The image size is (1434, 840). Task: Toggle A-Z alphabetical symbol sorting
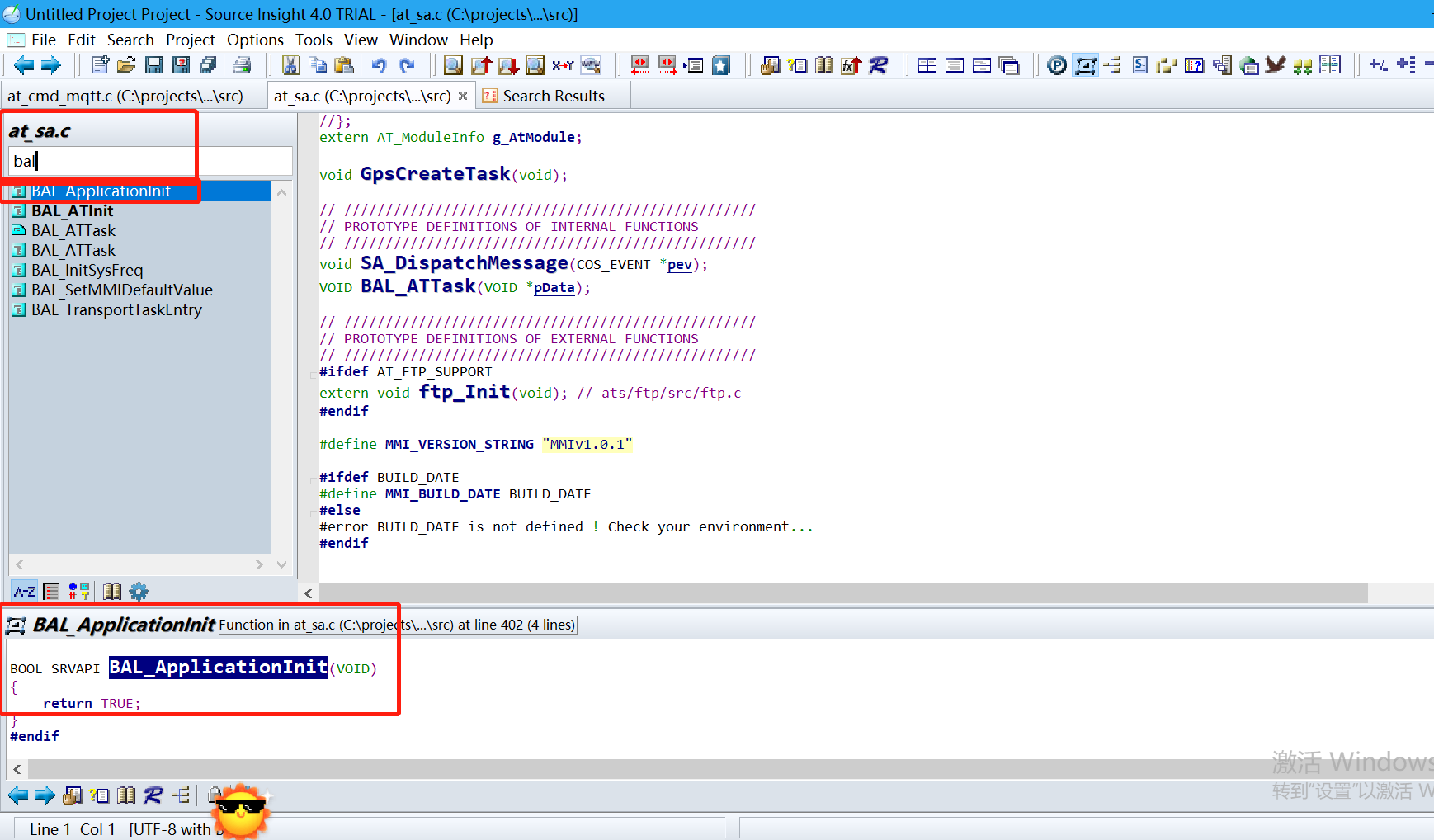point(24,591)
